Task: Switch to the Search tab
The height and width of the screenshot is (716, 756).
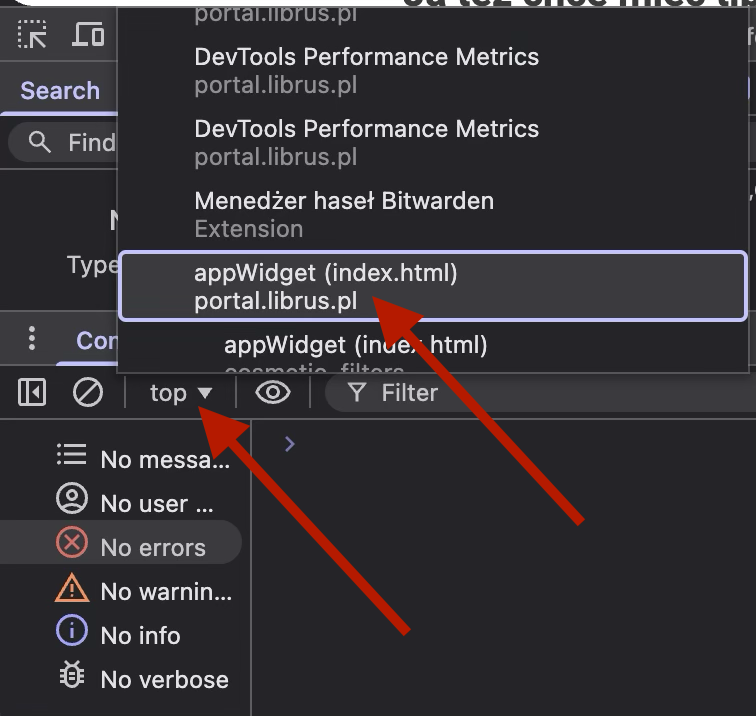Action: pos(60,91)
